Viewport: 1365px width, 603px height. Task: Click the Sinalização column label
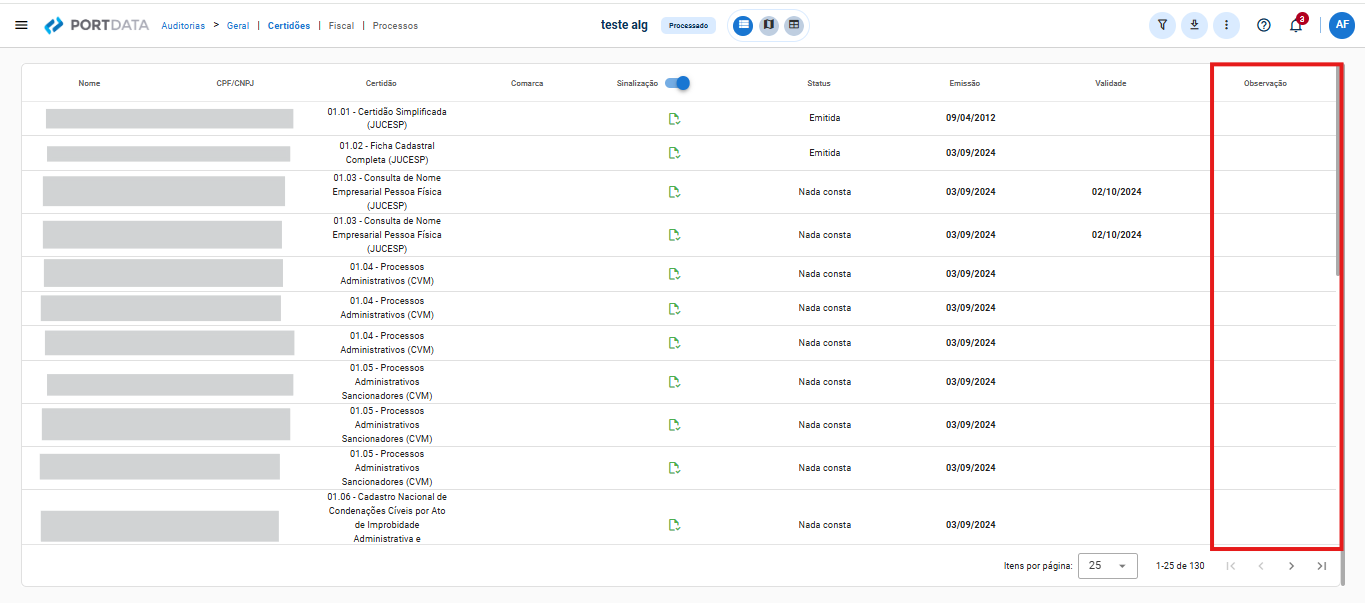click(x=637, y=83)
